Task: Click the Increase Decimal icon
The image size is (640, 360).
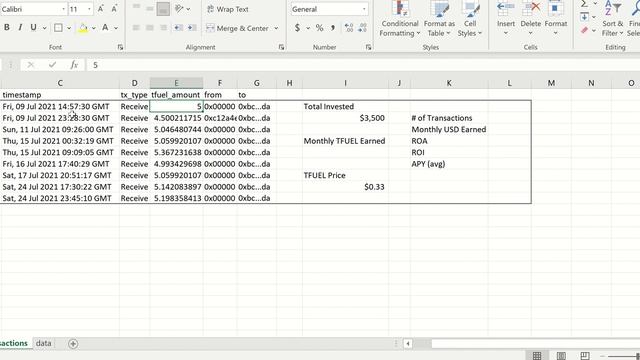Action: (349, 28)
